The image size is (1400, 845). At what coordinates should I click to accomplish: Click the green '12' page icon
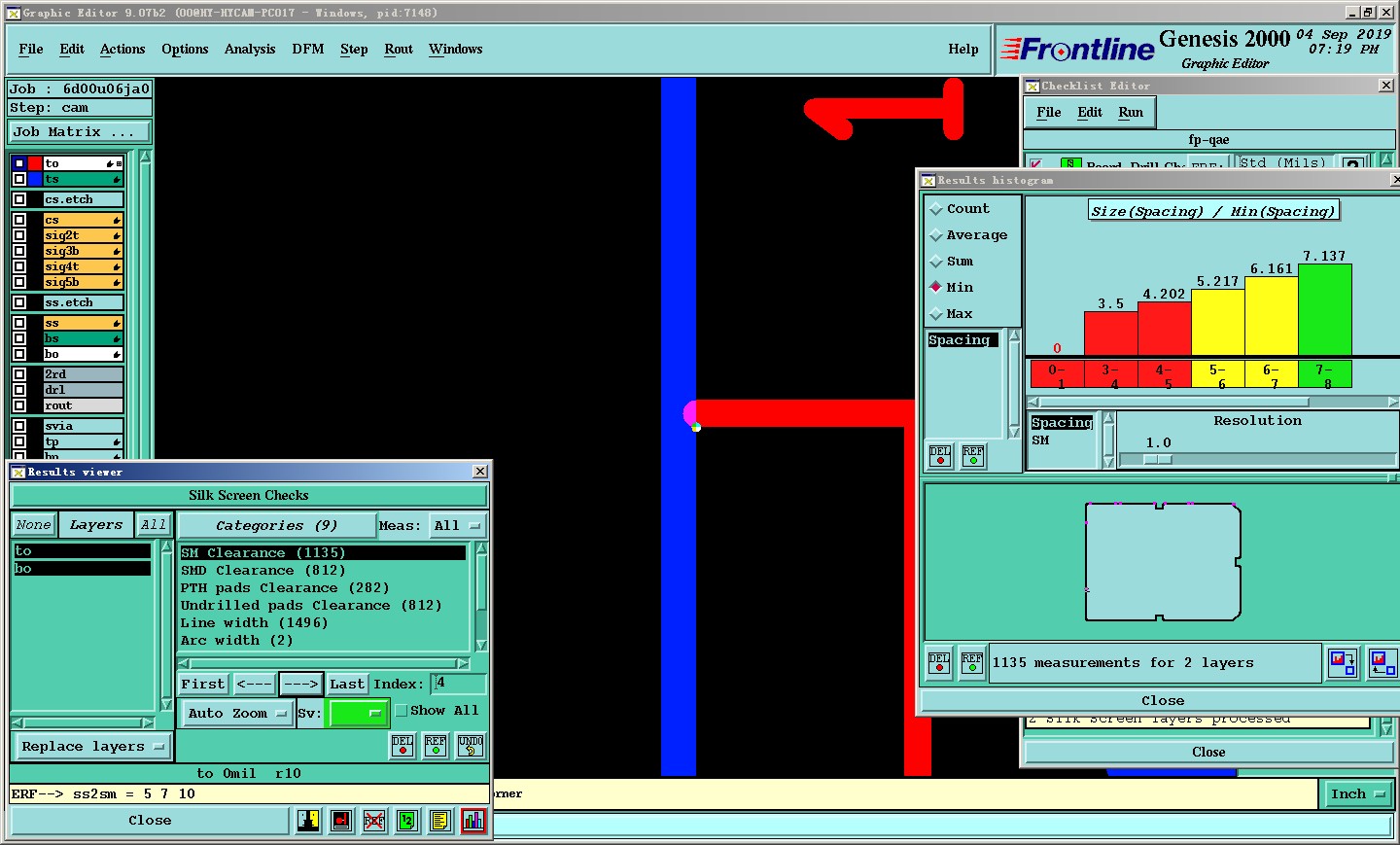pos(407,821)
